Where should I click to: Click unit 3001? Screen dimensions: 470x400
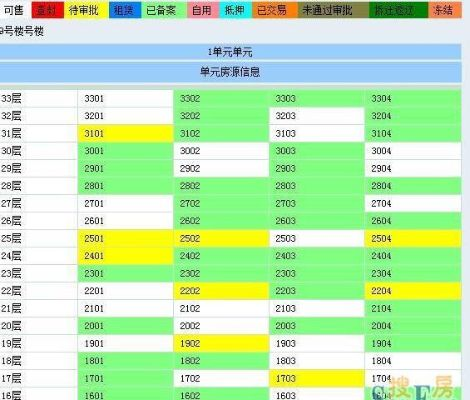[x=125, y=151]
